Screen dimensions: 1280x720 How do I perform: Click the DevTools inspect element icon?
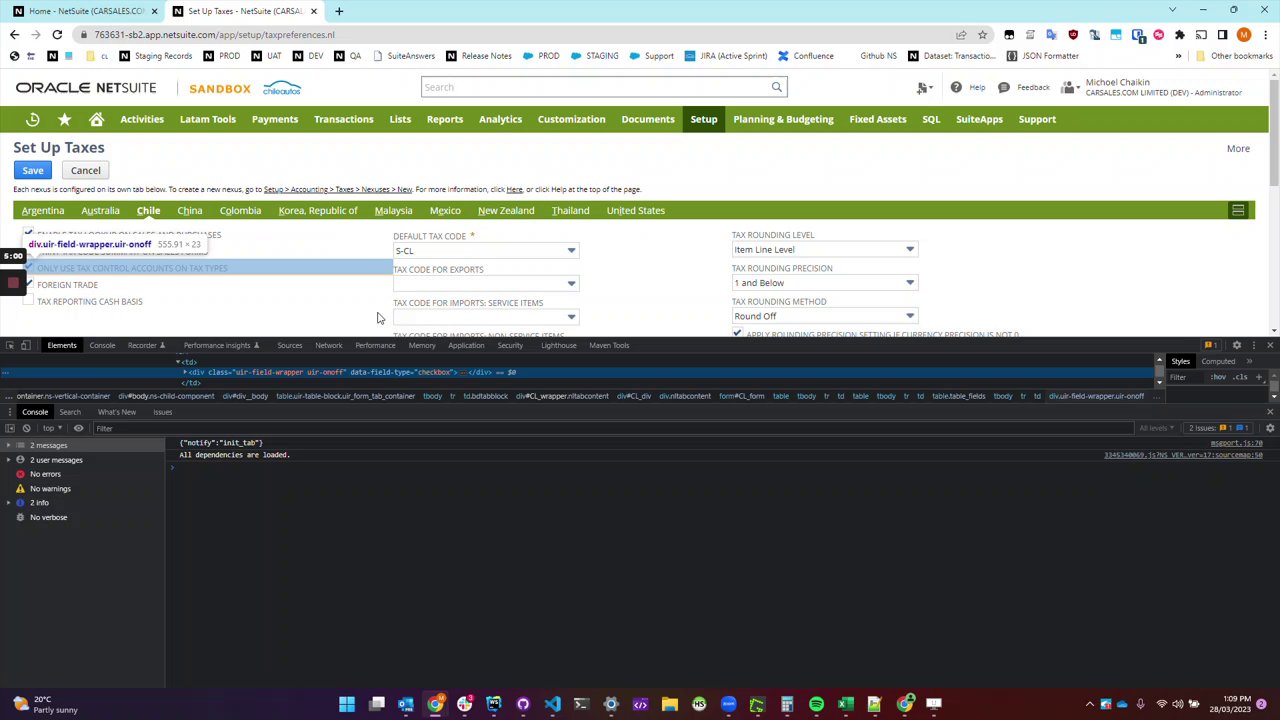coord(9,345)
